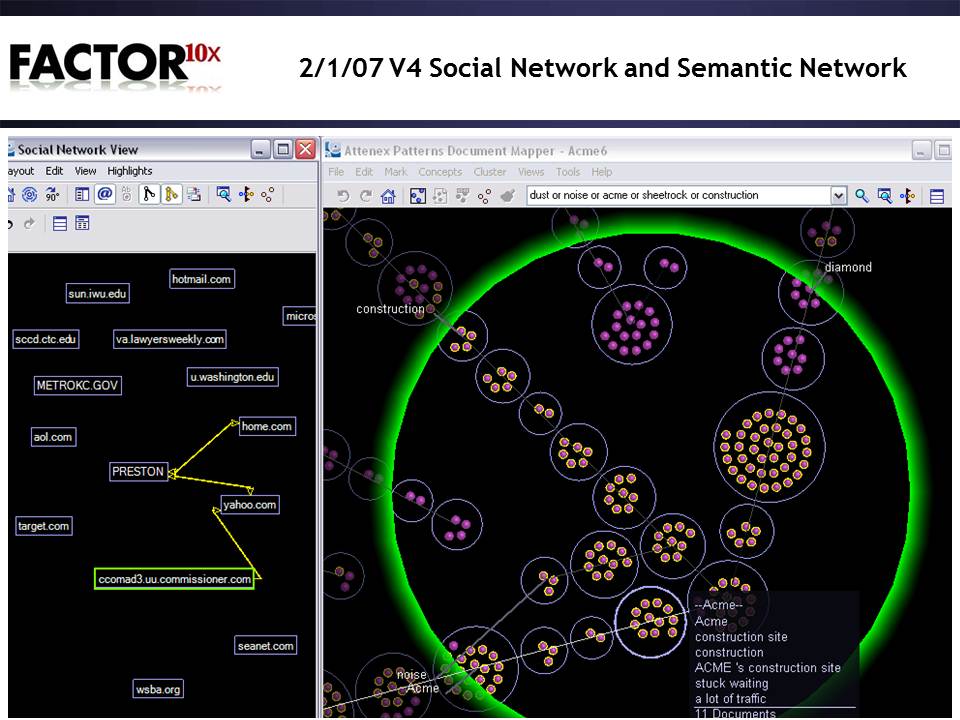Click the concentric circles layout icon
The height and width of the screenshot is (720, 960).
[29, 195]
